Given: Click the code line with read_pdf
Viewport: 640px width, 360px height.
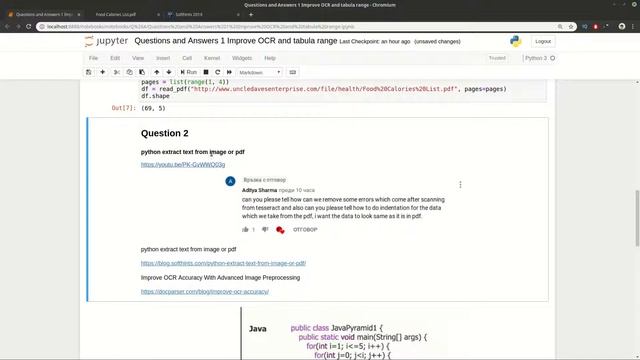Looking at the screenshot, I should tap(324, 89).
